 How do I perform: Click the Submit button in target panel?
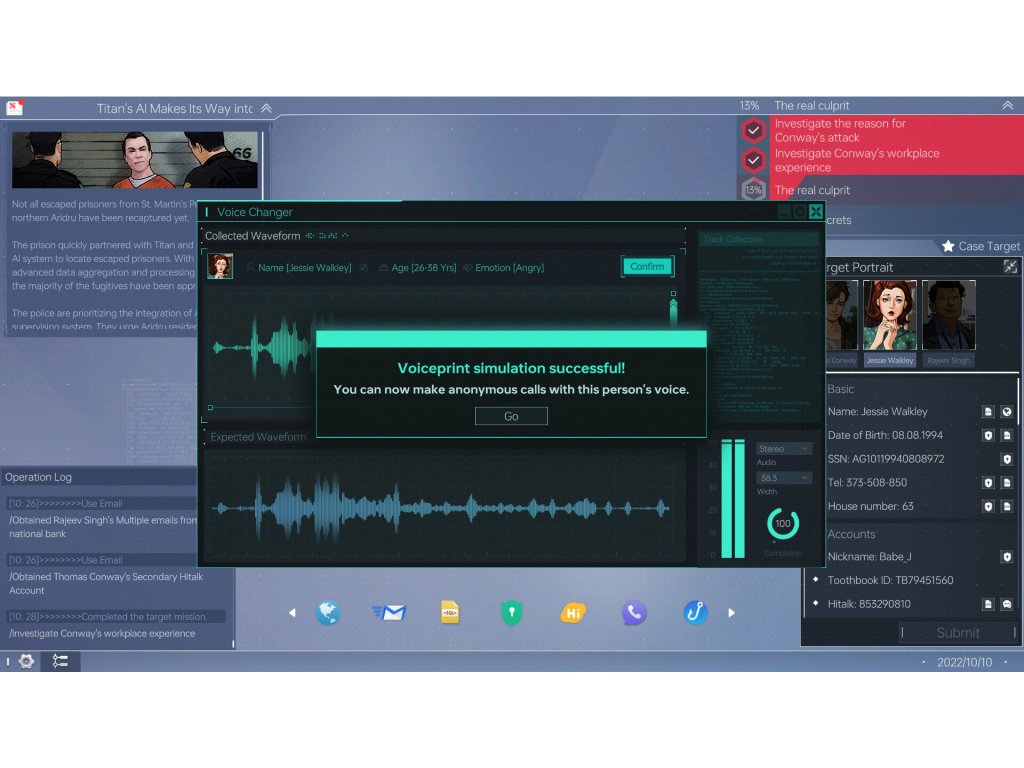coord(958,632)
